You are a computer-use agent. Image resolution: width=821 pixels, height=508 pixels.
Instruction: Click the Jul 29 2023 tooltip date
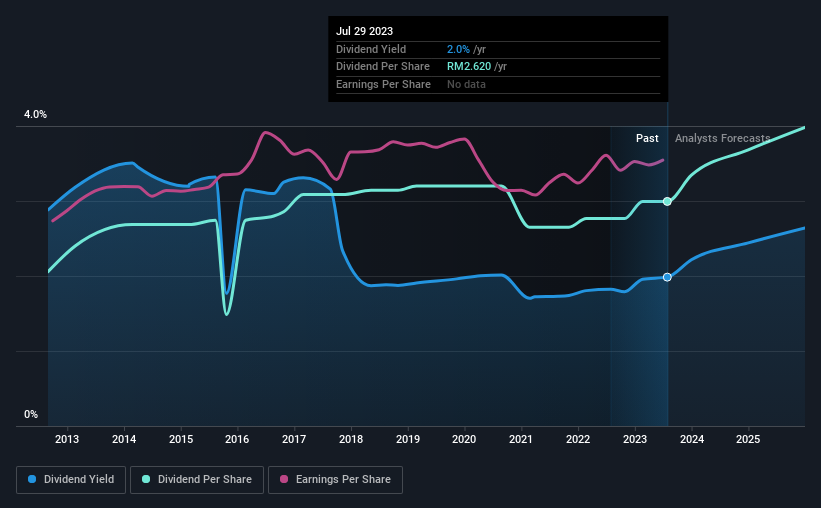coord(364,31)
